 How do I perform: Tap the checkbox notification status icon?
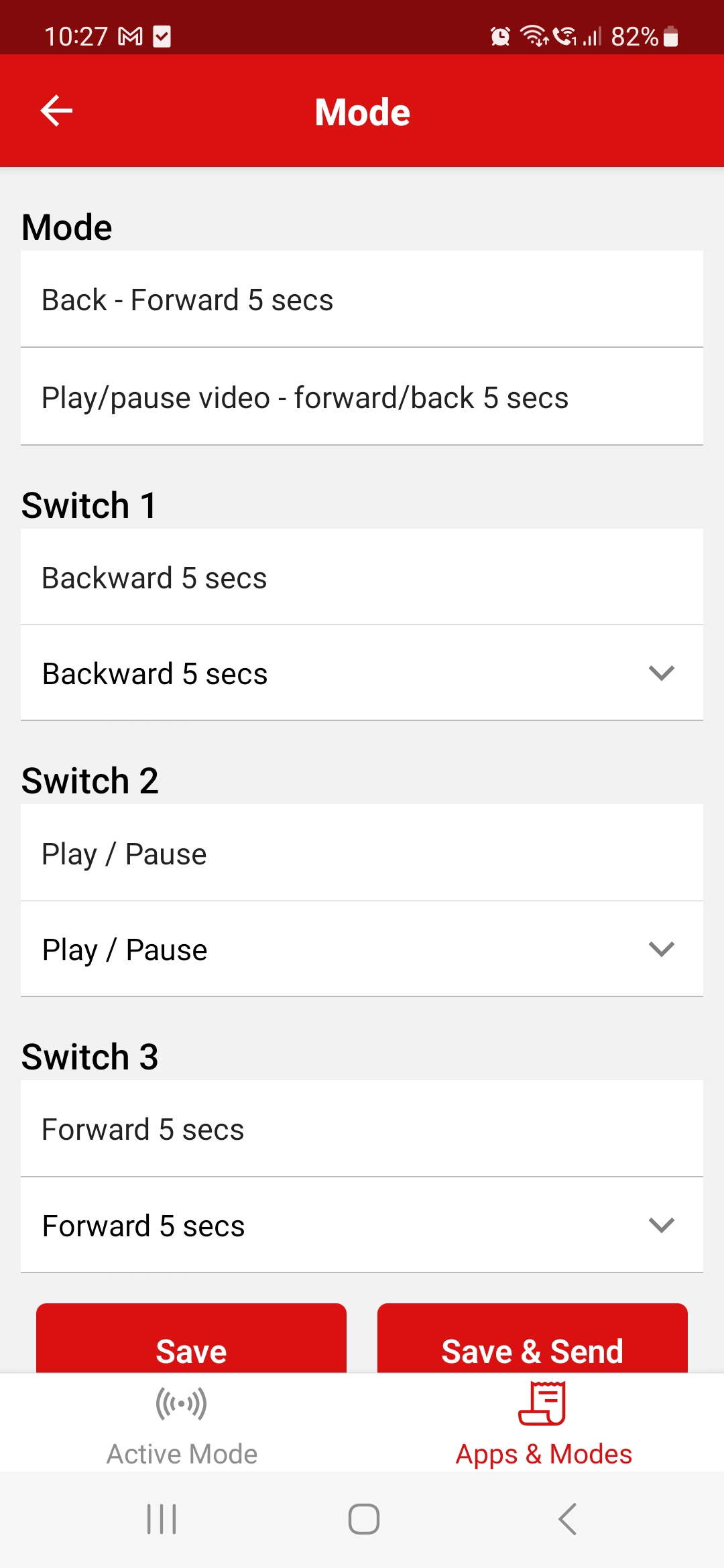[x=162, y=36]
